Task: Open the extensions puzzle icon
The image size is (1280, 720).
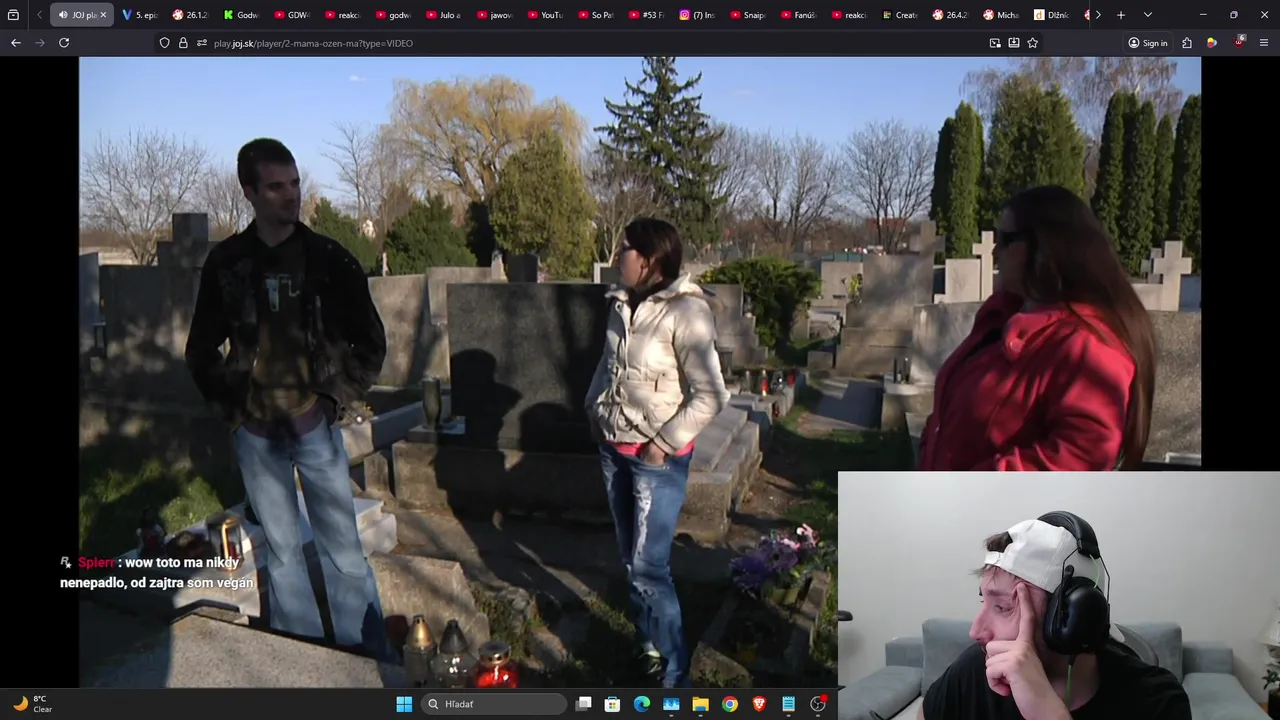Action: pos(1187,43)
